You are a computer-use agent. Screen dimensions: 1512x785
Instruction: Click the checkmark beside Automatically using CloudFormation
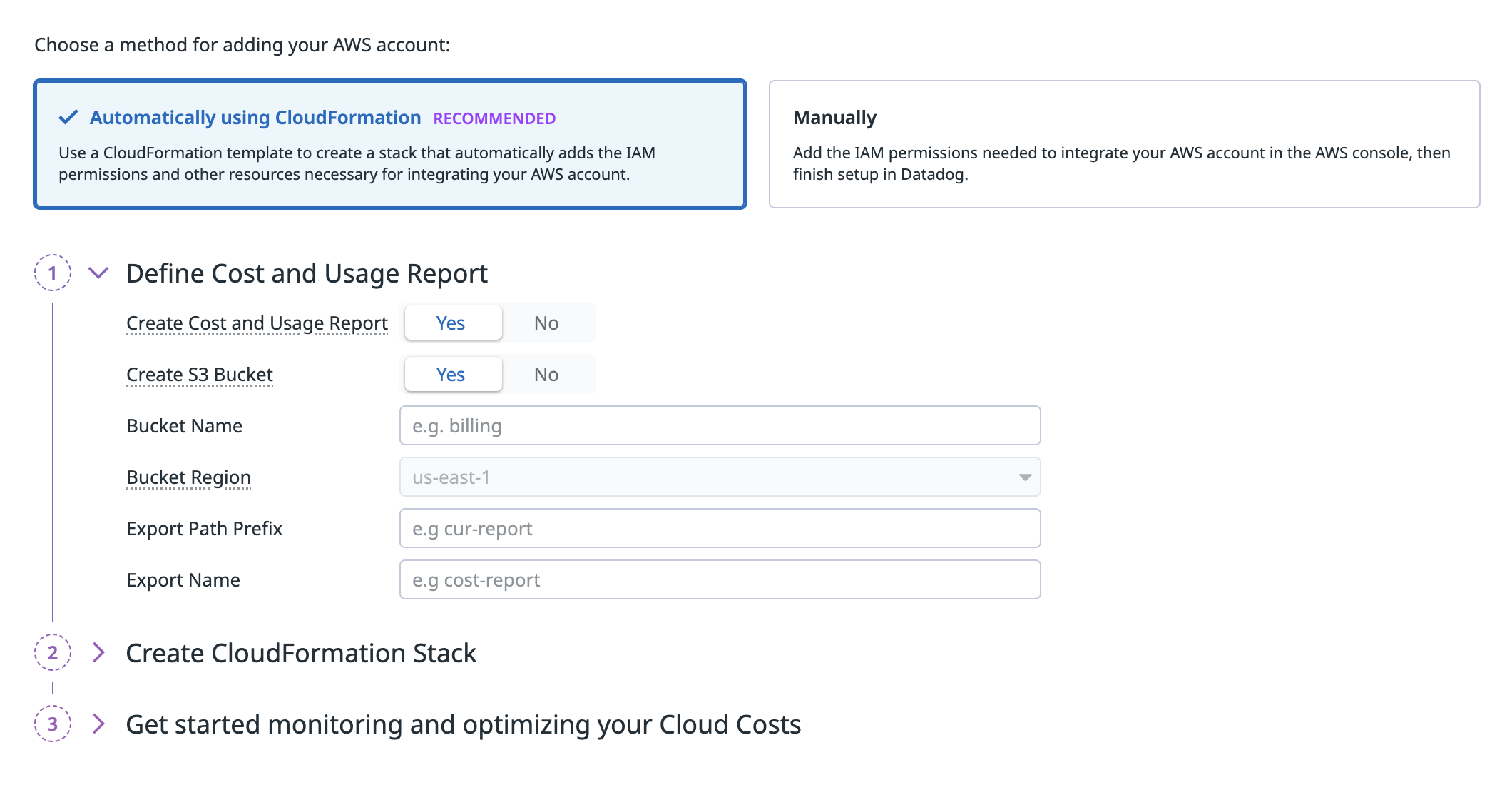point(68,118)
